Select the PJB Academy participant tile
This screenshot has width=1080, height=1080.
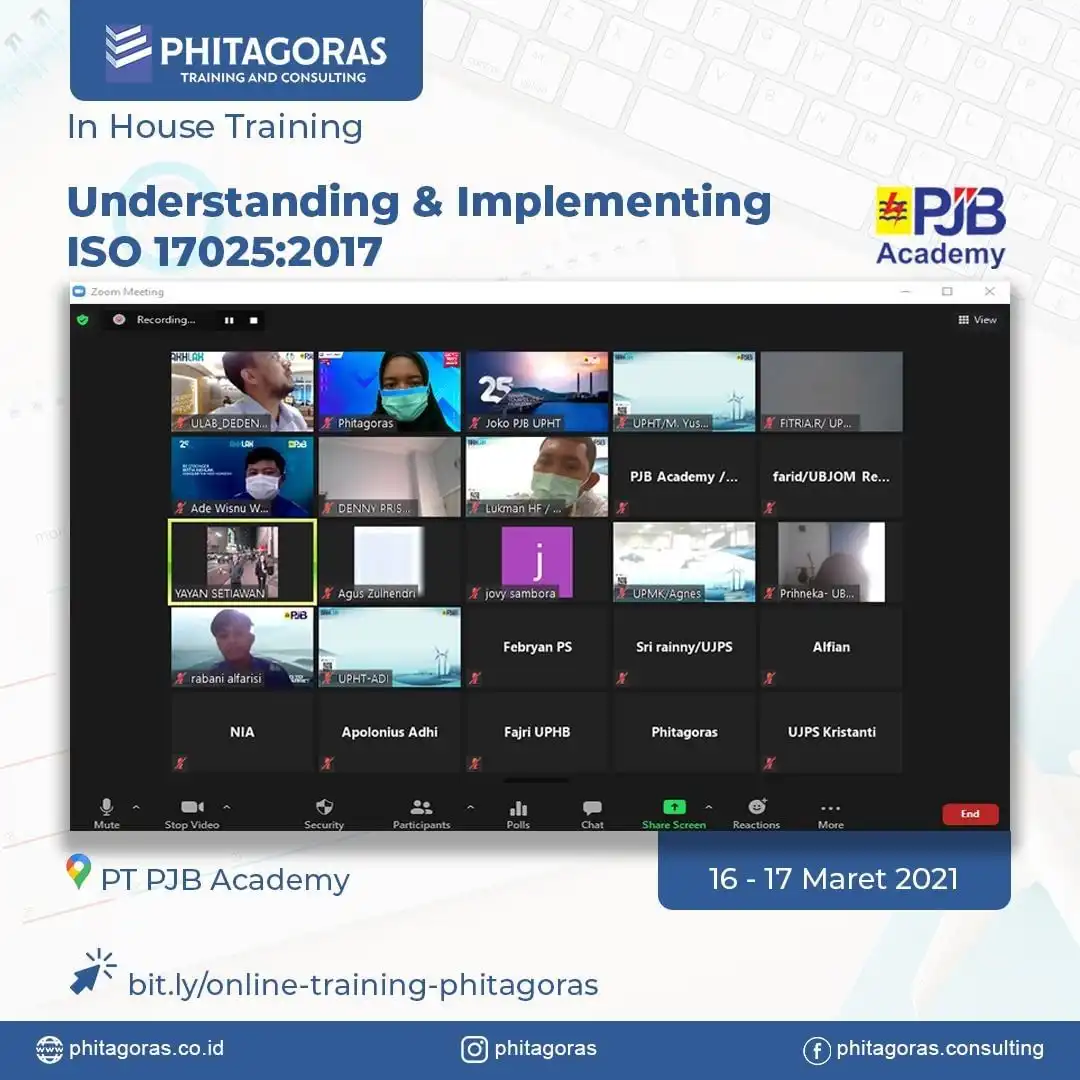pyautogui.click(x=684, y=477)
